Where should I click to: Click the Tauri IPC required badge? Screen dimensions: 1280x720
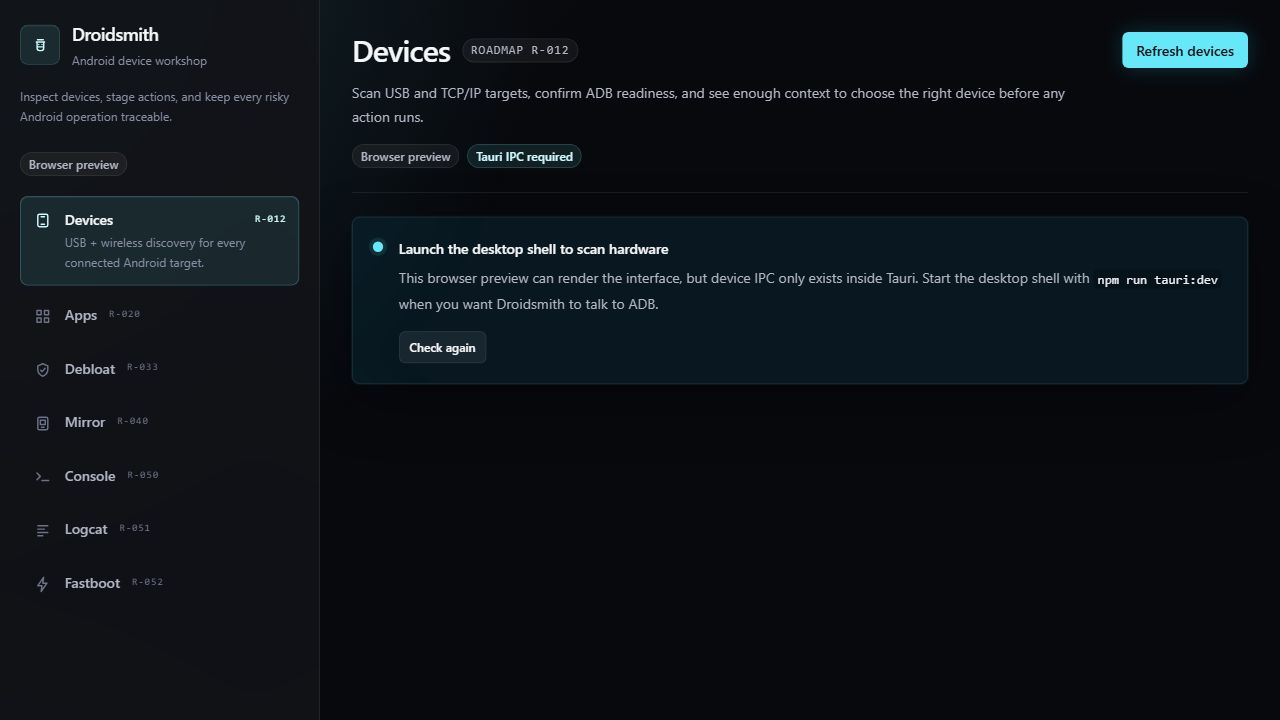[x=524, y=156]
